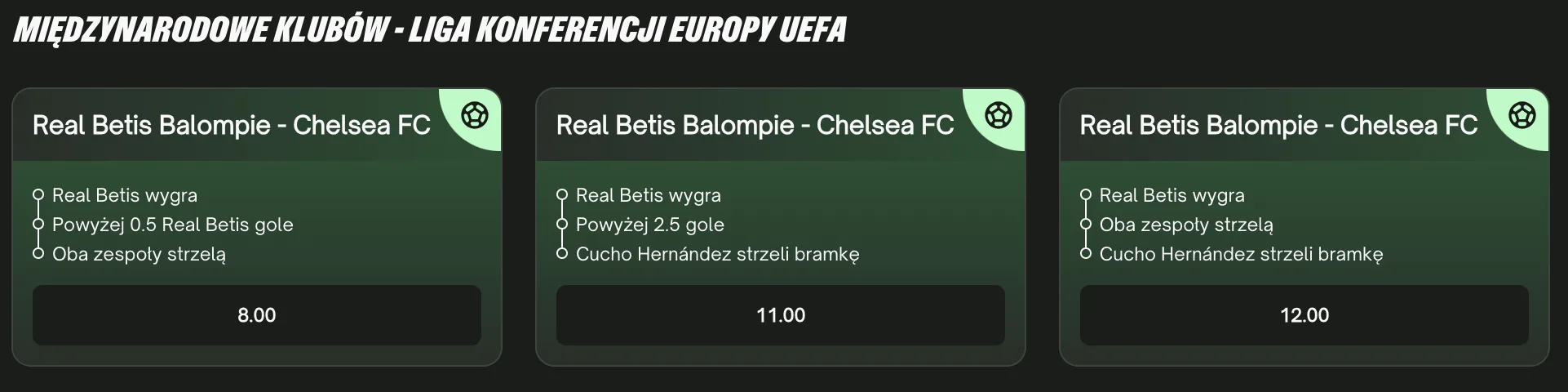Click 'Cucho Hernández strzeli bramkę' in the third card
Viewport: 1568px width, 392px height.
tap(1242, 254)
